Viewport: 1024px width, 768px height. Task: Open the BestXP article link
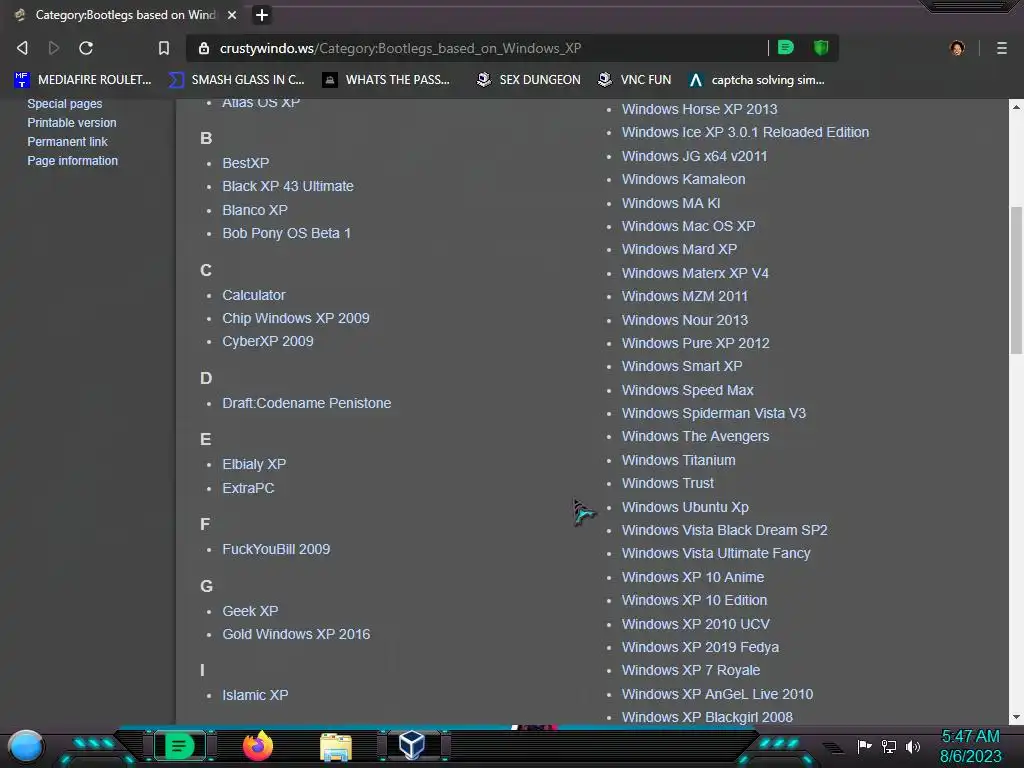[246, 163]
